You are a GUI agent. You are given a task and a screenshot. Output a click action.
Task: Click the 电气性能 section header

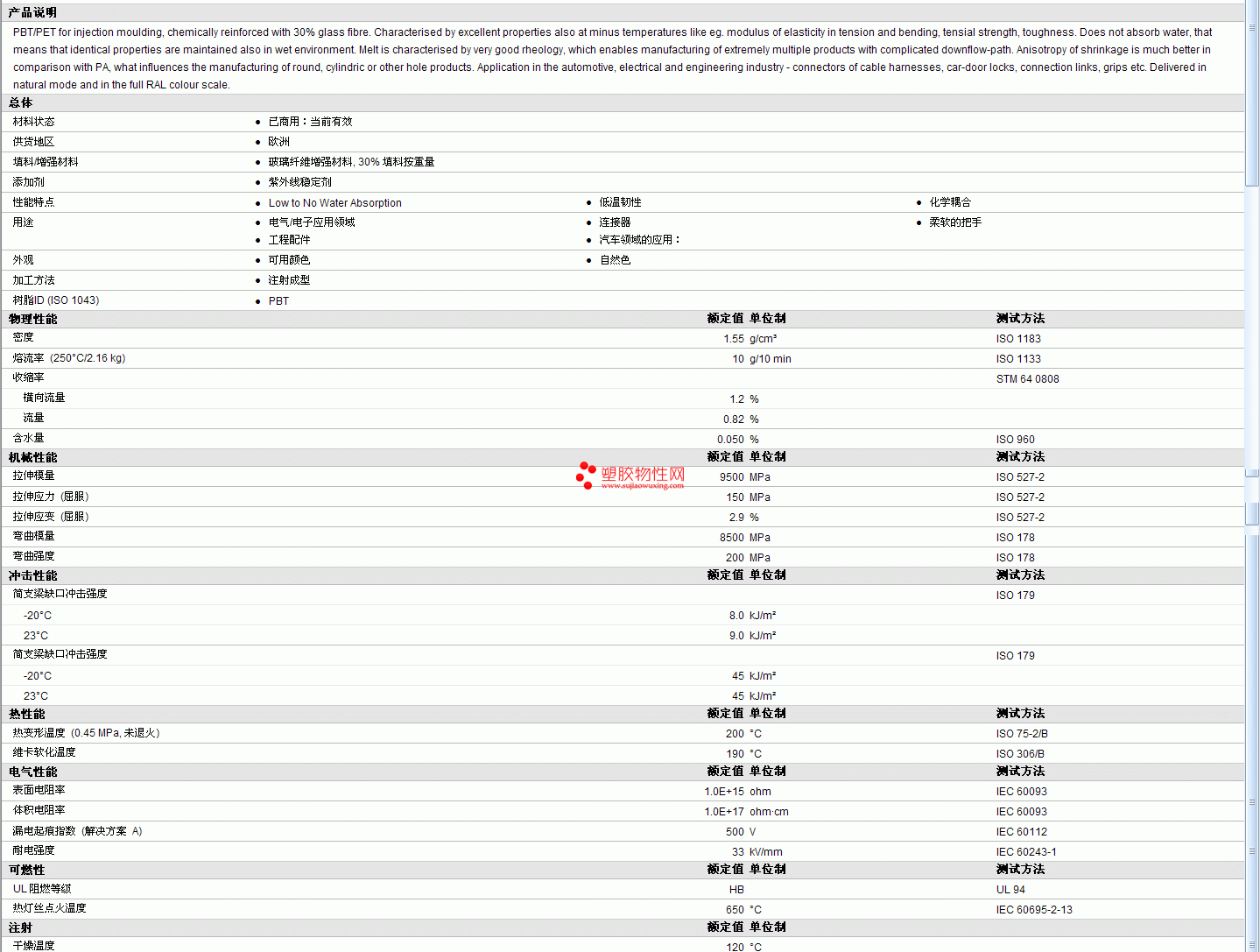tap(32, 772)
